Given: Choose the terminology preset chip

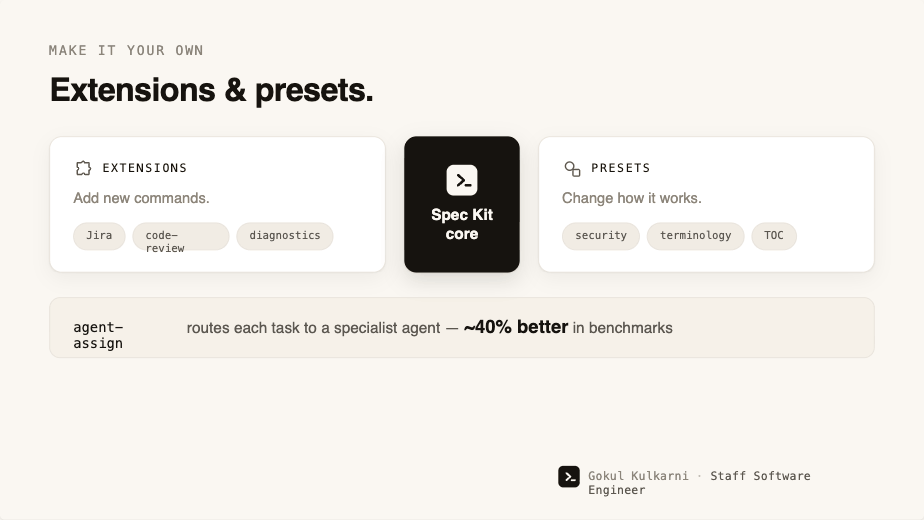Looking at the screenshot, I should pyautogui.click(x=695, y=236).
